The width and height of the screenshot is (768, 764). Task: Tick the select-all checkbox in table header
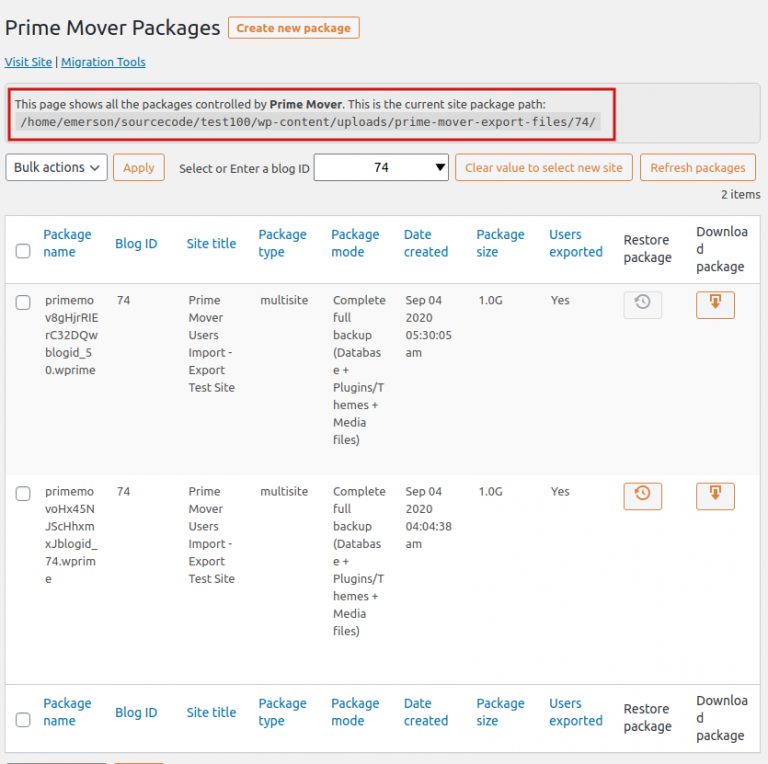click(23, 251)
